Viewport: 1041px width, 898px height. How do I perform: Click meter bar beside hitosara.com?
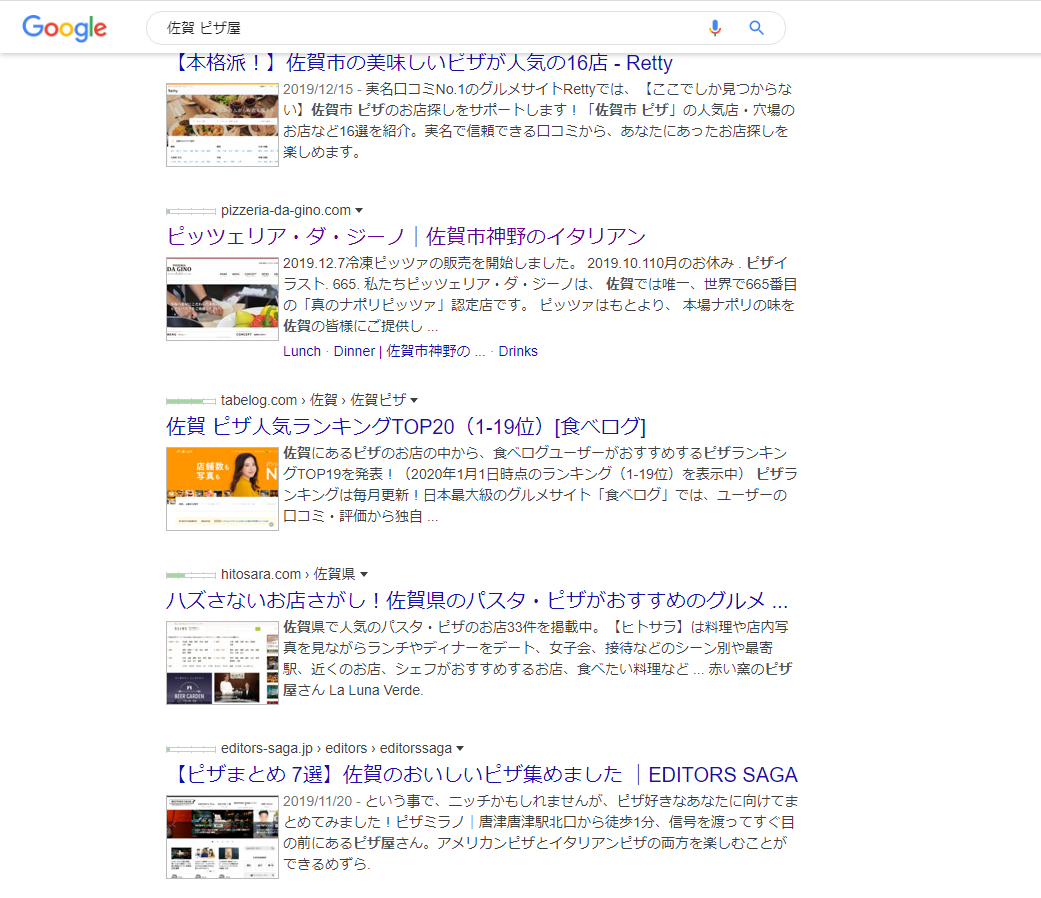click(x=191, y=575)
